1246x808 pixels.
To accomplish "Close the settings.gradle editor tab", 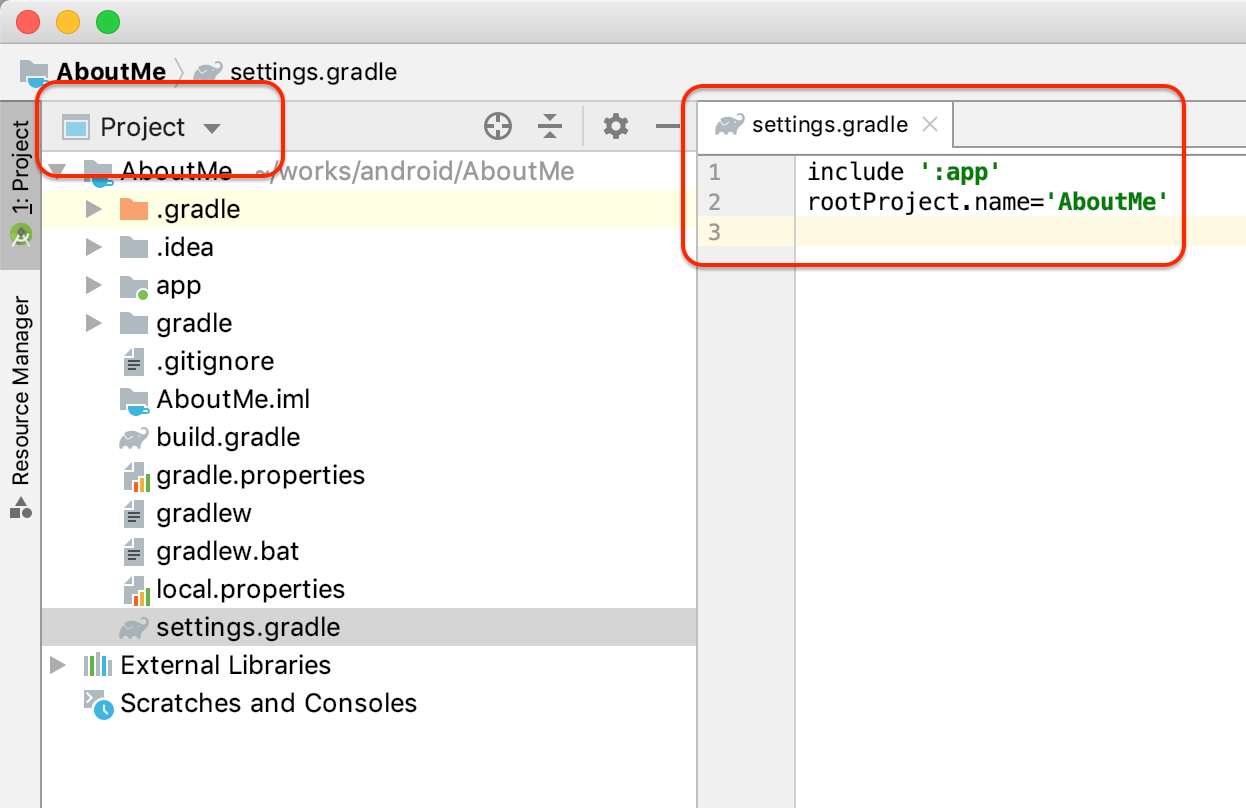I will point(929,124).
